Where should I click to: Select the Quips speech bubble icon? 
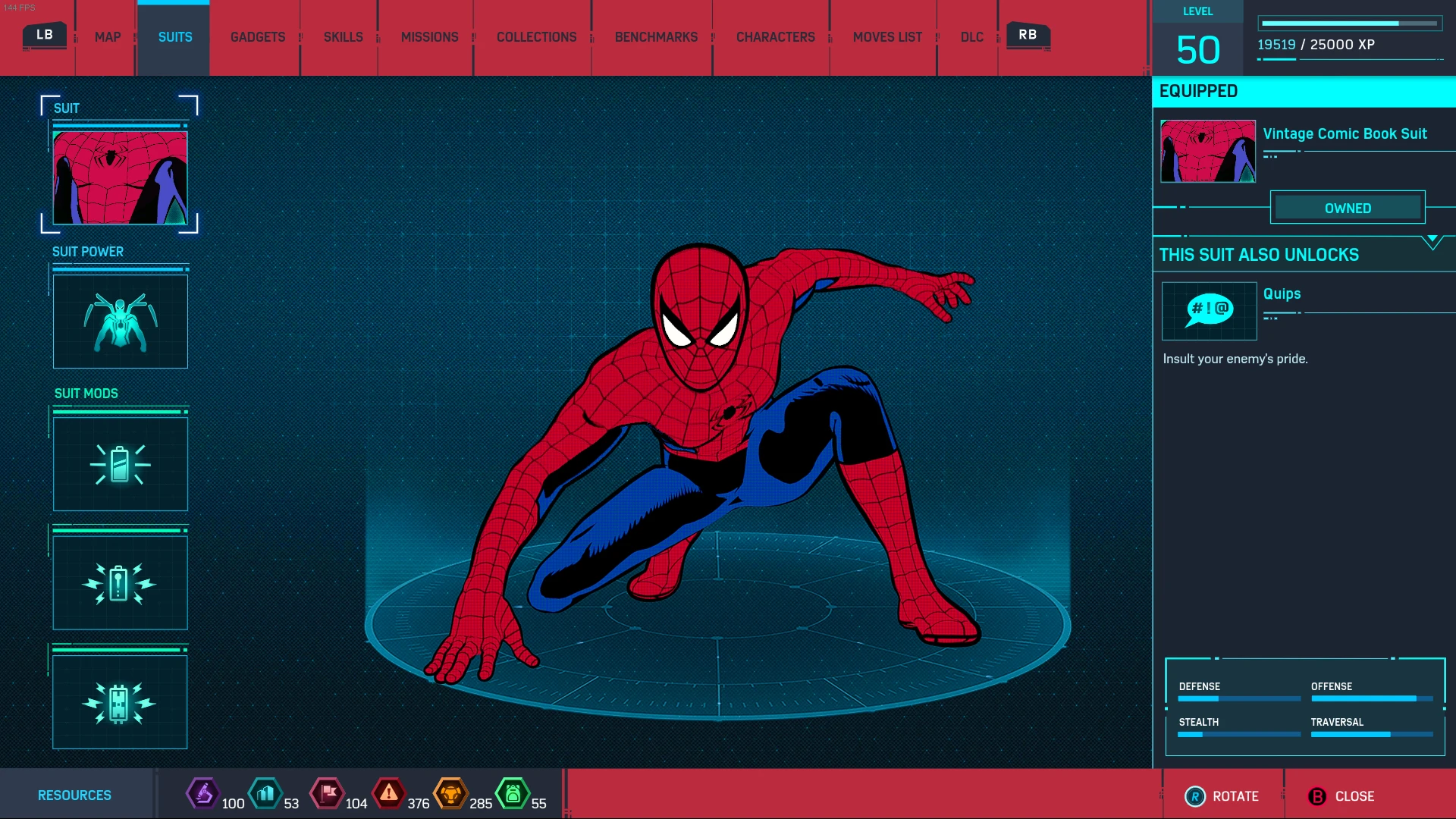[x=1210, y=311]
